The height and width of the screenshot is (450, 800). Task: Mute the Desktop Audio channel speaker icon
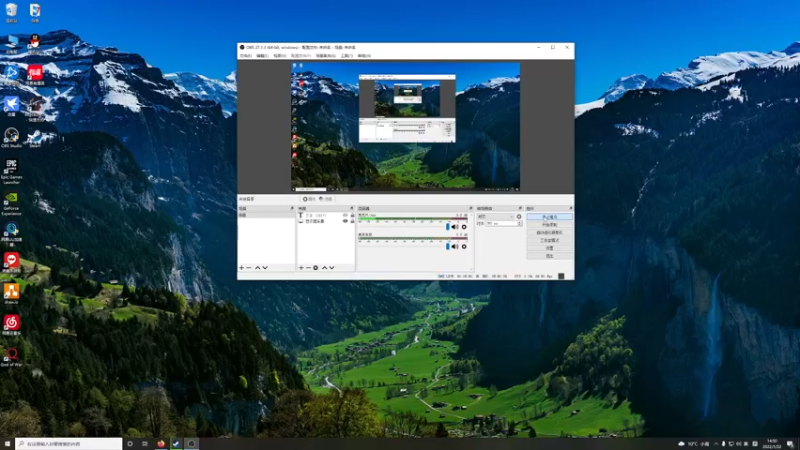tap(455, 246)
